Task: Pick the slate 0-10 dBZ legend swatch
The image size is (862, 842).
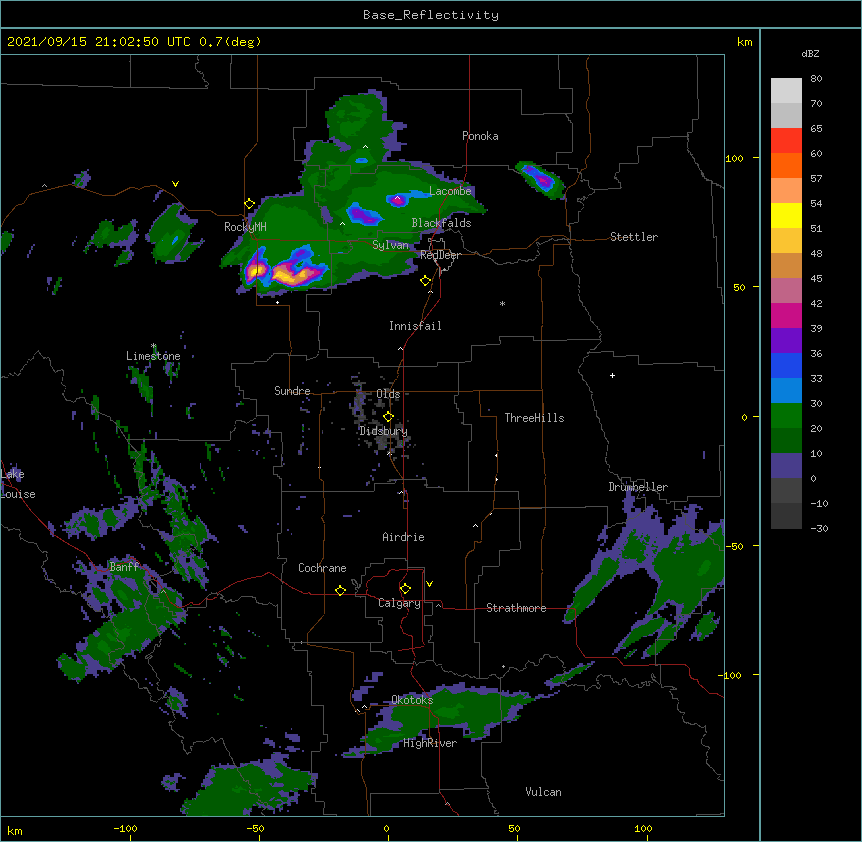Action: (x=786, y=466)
